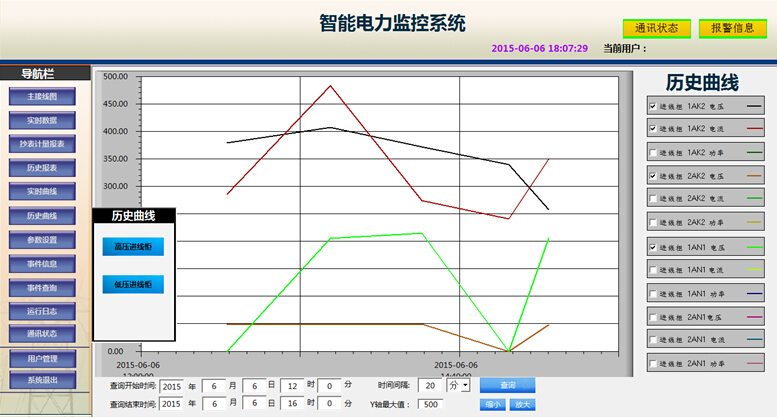Viewport: 777px width, 417px height.
Task: Open the 通讯状态 indicator at top right
Action: pos(657,28)
